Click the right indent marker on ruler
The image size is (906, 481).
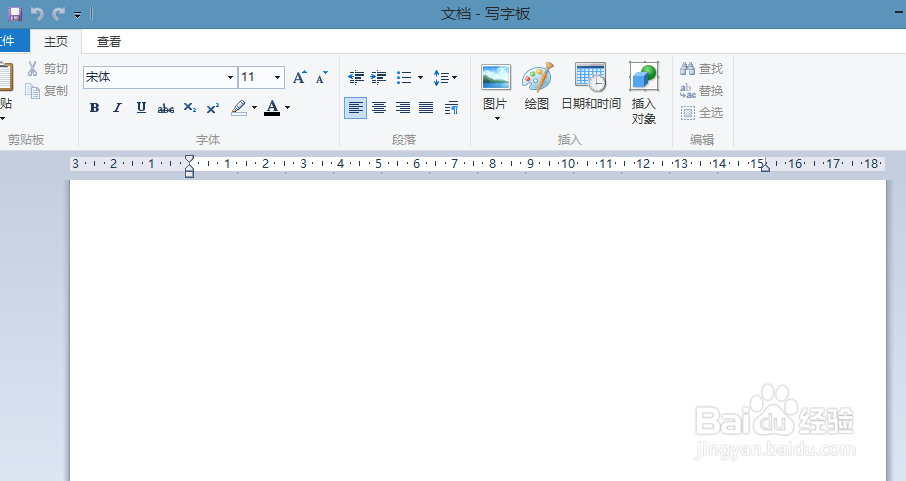[765, 168]
